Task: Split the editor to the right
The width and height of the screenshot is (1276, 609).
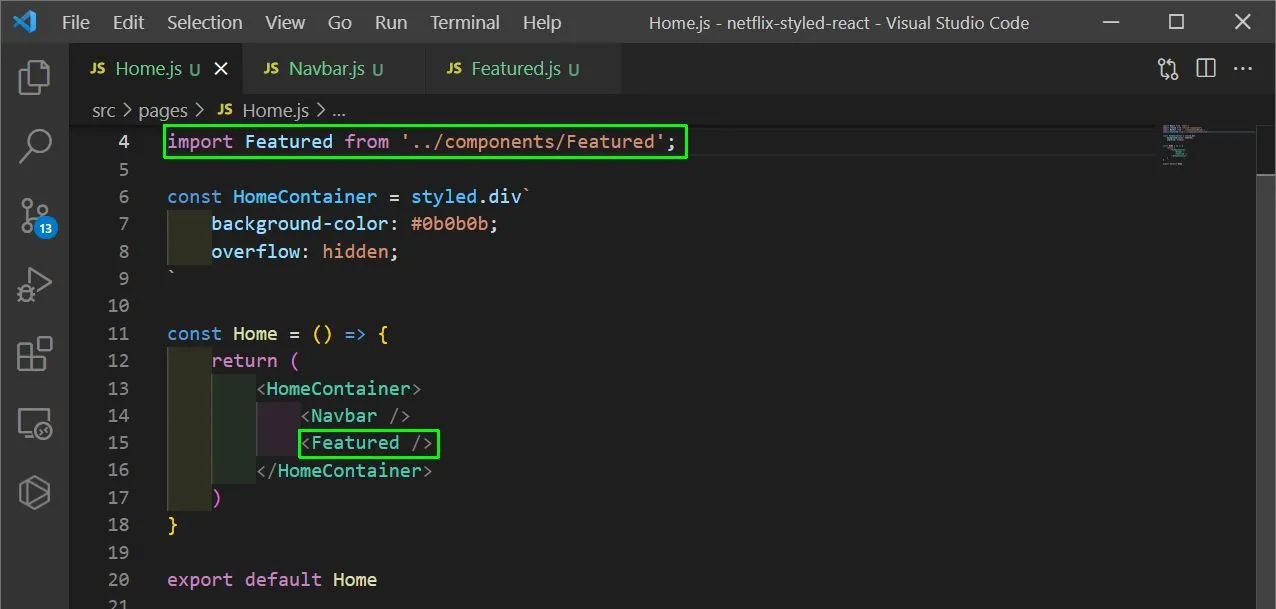Action: (1206, 69)
